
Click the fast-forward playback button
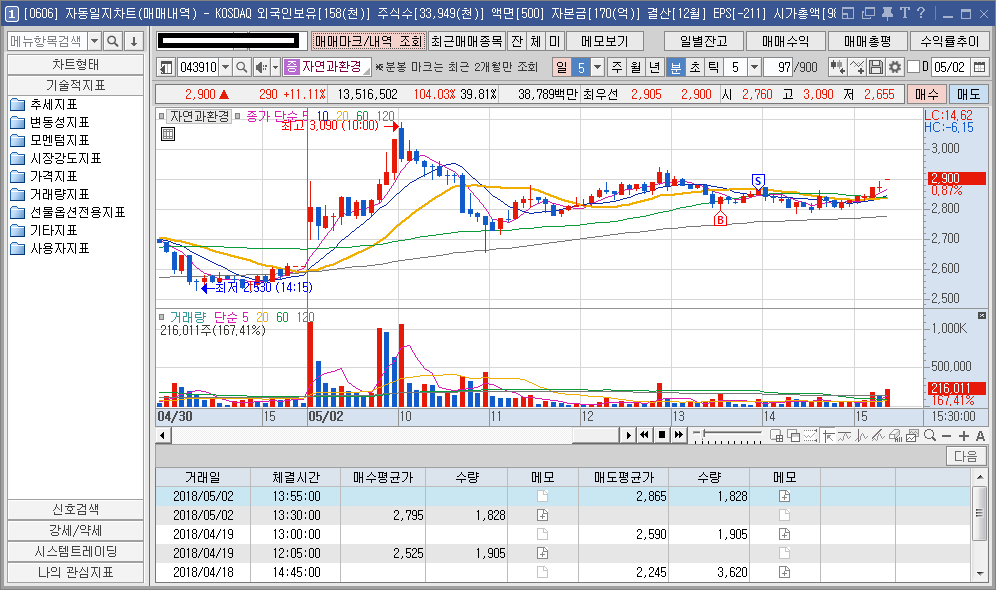pos(679,435)
